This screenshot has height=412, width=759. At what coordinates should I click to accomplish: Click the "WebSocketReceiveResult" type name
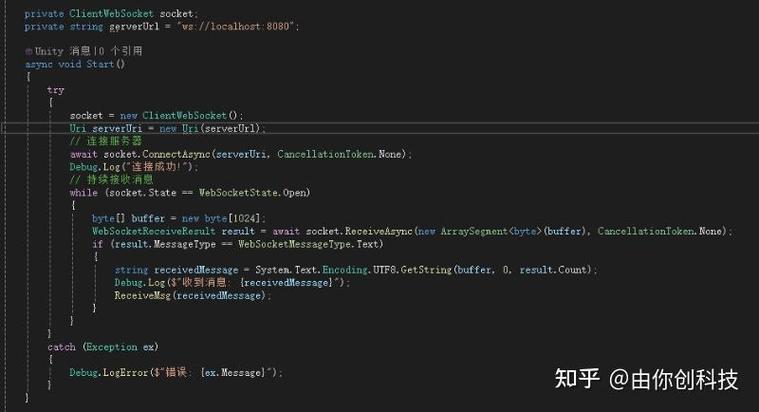(x=154, y=231)
